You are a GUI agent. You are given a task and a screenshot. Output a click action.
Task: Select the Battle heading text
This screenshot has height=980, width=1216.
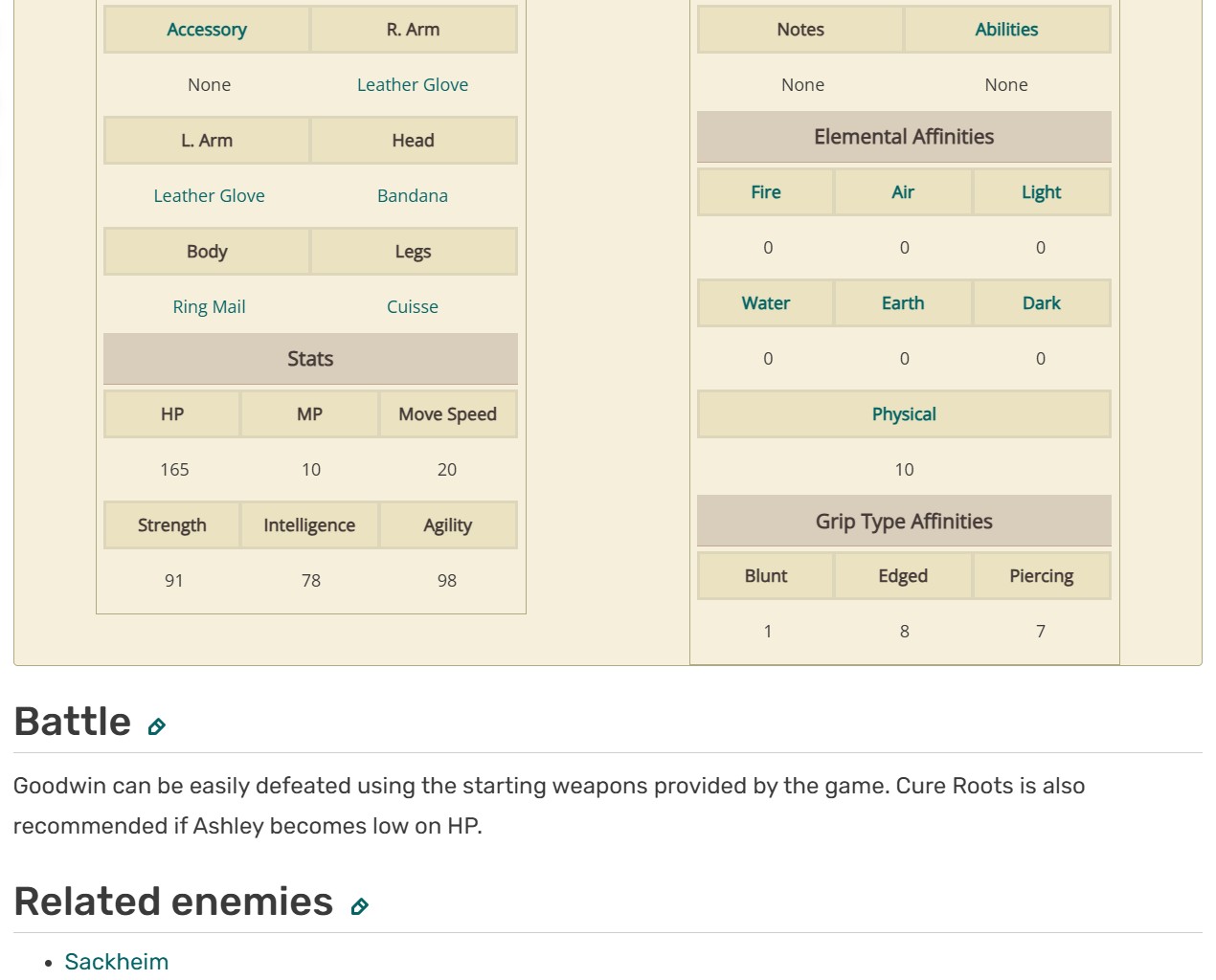[73, 722]
